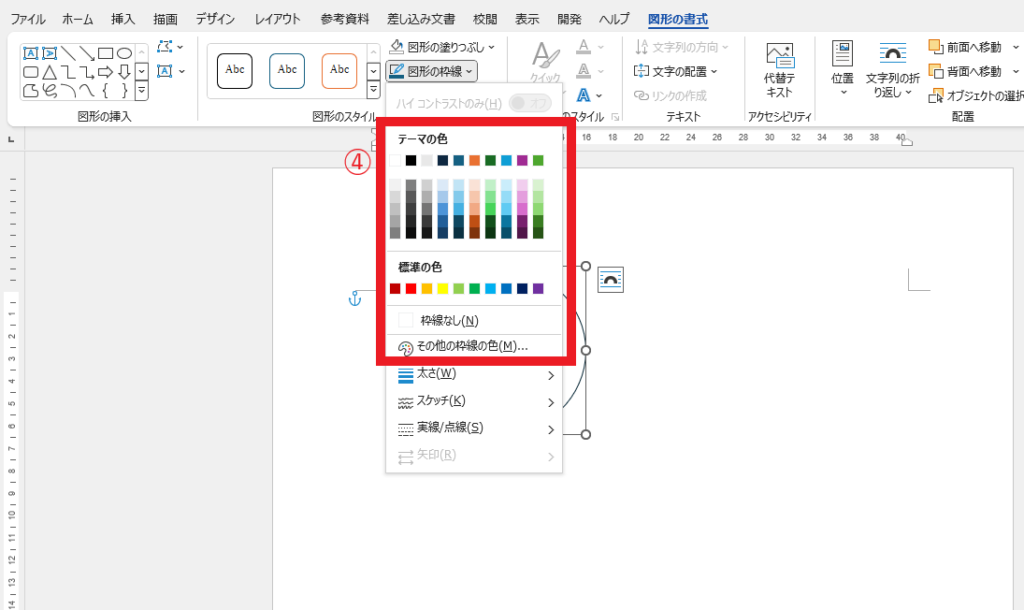Expand the shape styles gallery More arrow

pos(374,89)
